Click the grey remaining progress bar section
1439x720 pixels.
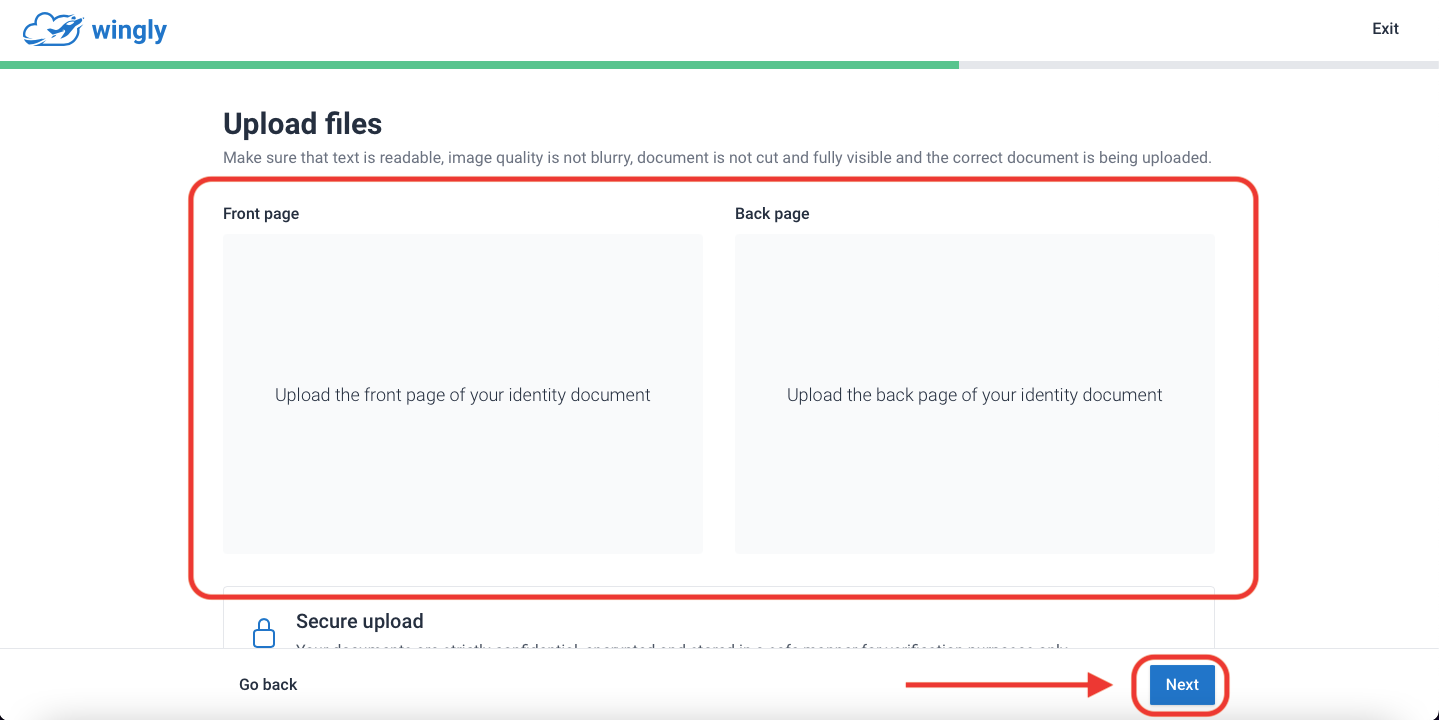pos(1199,65)
